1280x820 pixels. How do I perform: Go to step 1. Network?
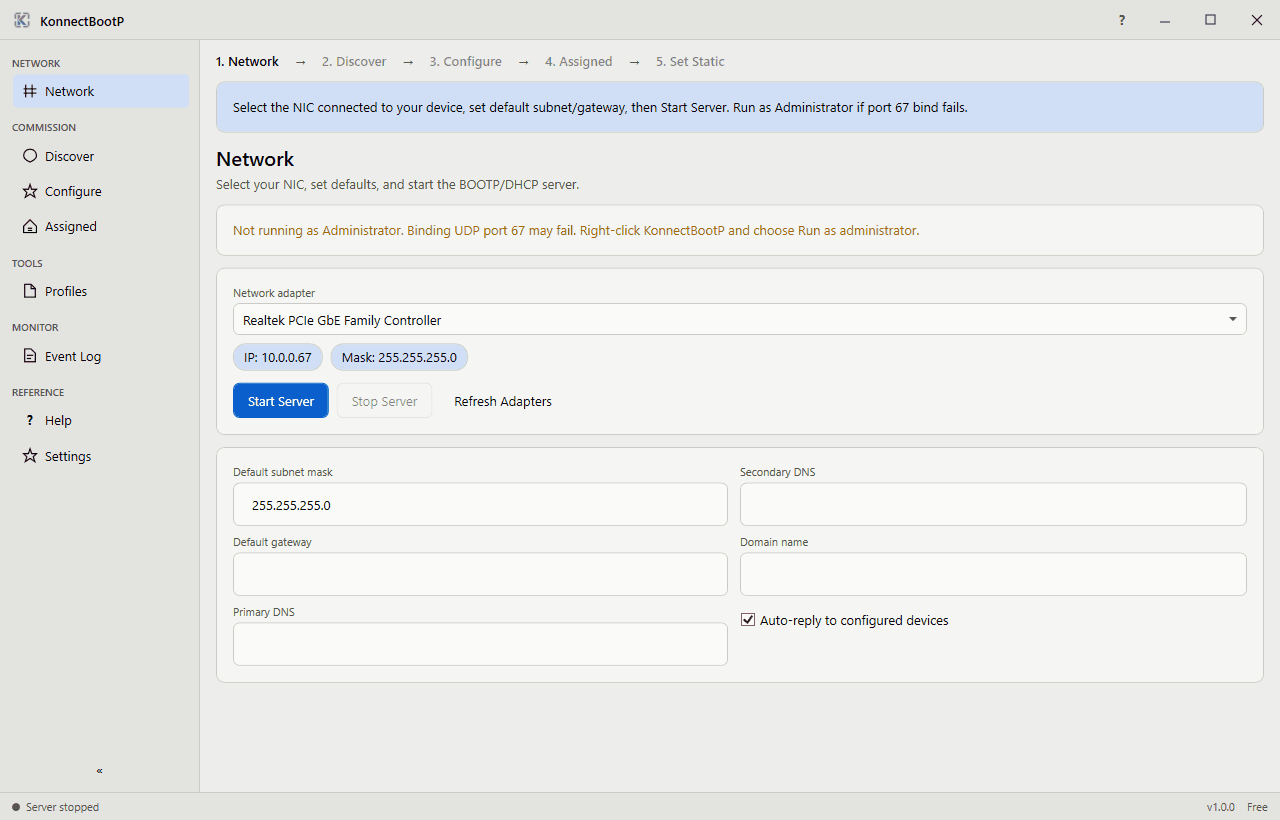247,61
